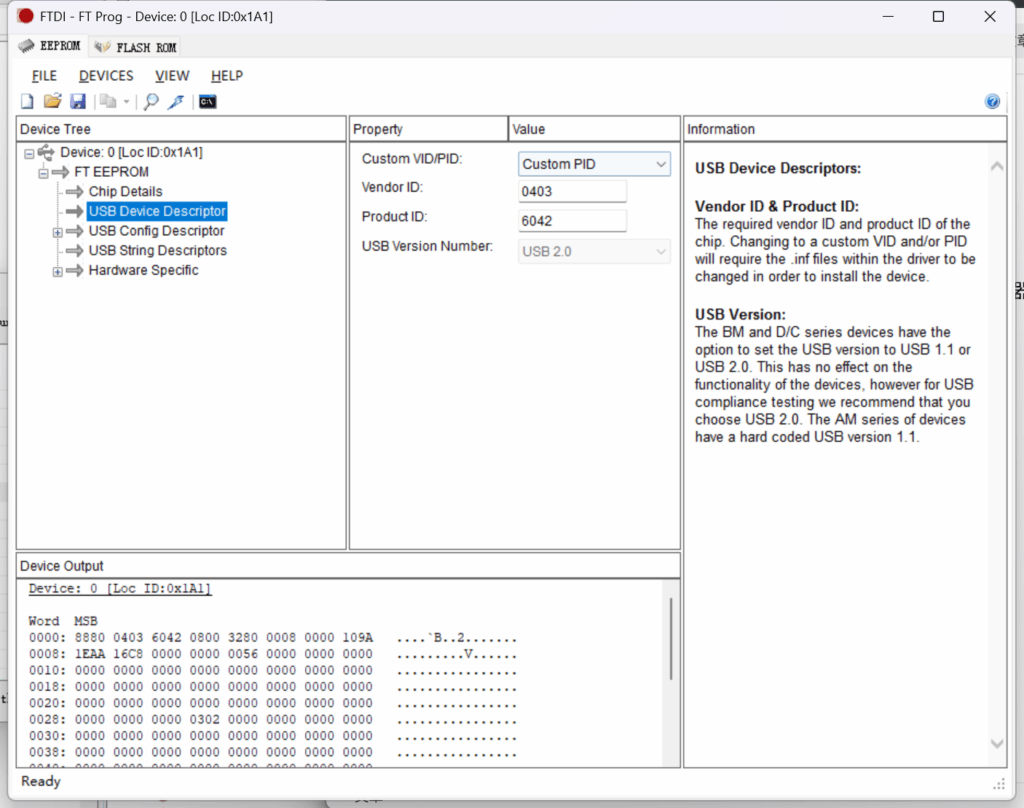1024x808 pixels.
Task: Open the DEVICES menu
Action: pyautogui.click(x=106, y=76)
